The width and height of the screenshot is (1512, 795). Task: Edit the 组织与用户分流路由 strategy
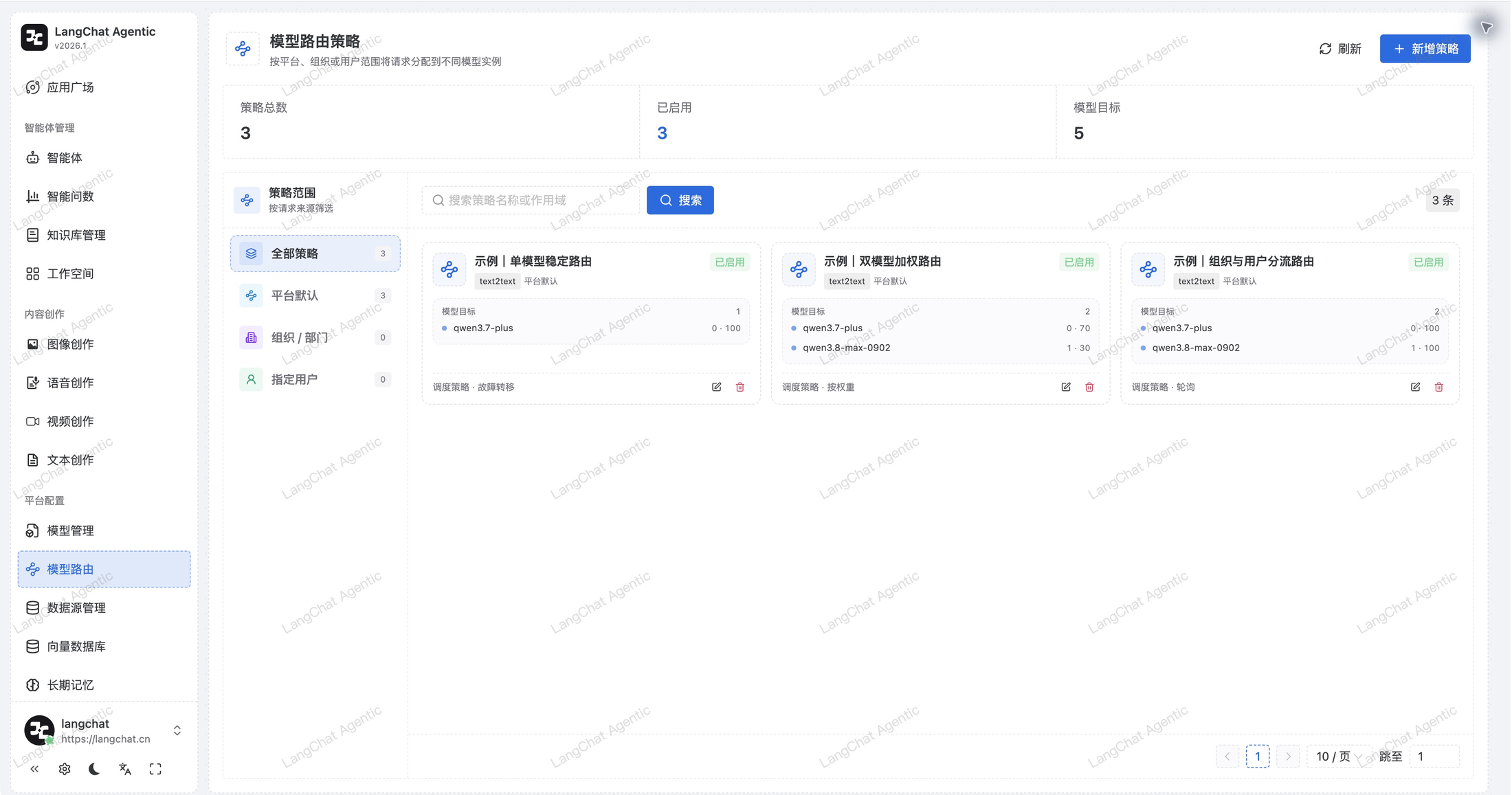pos(1415,387)
